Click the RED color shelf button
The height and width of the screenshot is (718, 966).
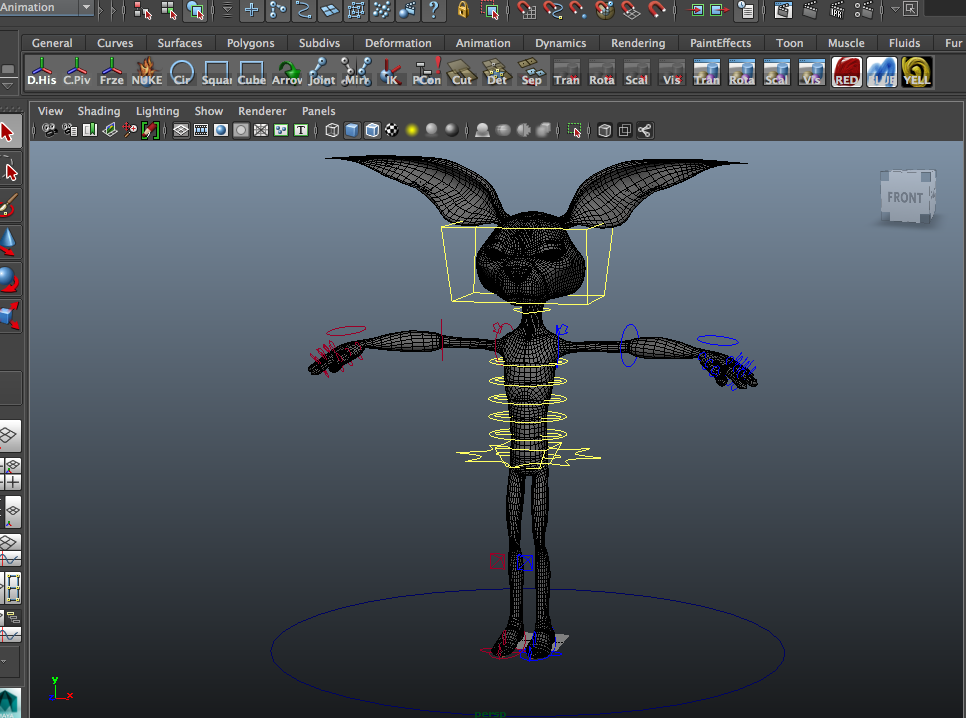click(847, 72)
